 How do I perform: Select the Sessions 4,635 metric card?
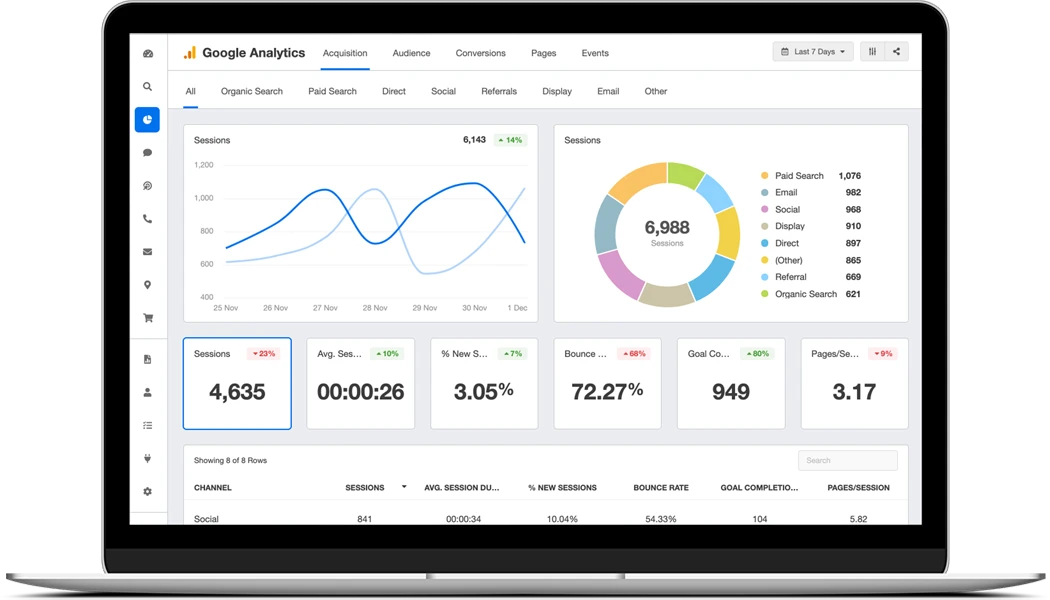pos(237,383)
